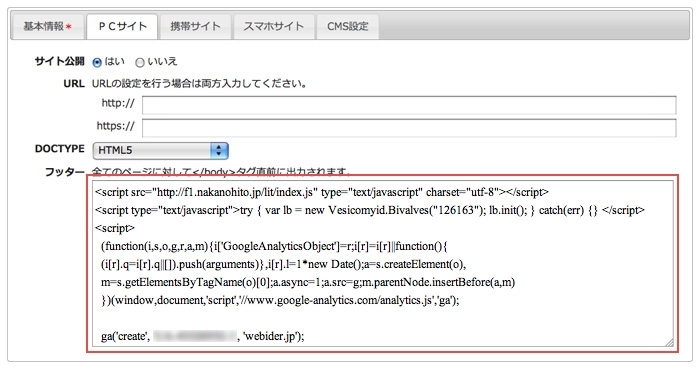The width and height of the screenshot is (700, 369).
Task: Open the 携帯サイト tab
Action: (195, 27)
